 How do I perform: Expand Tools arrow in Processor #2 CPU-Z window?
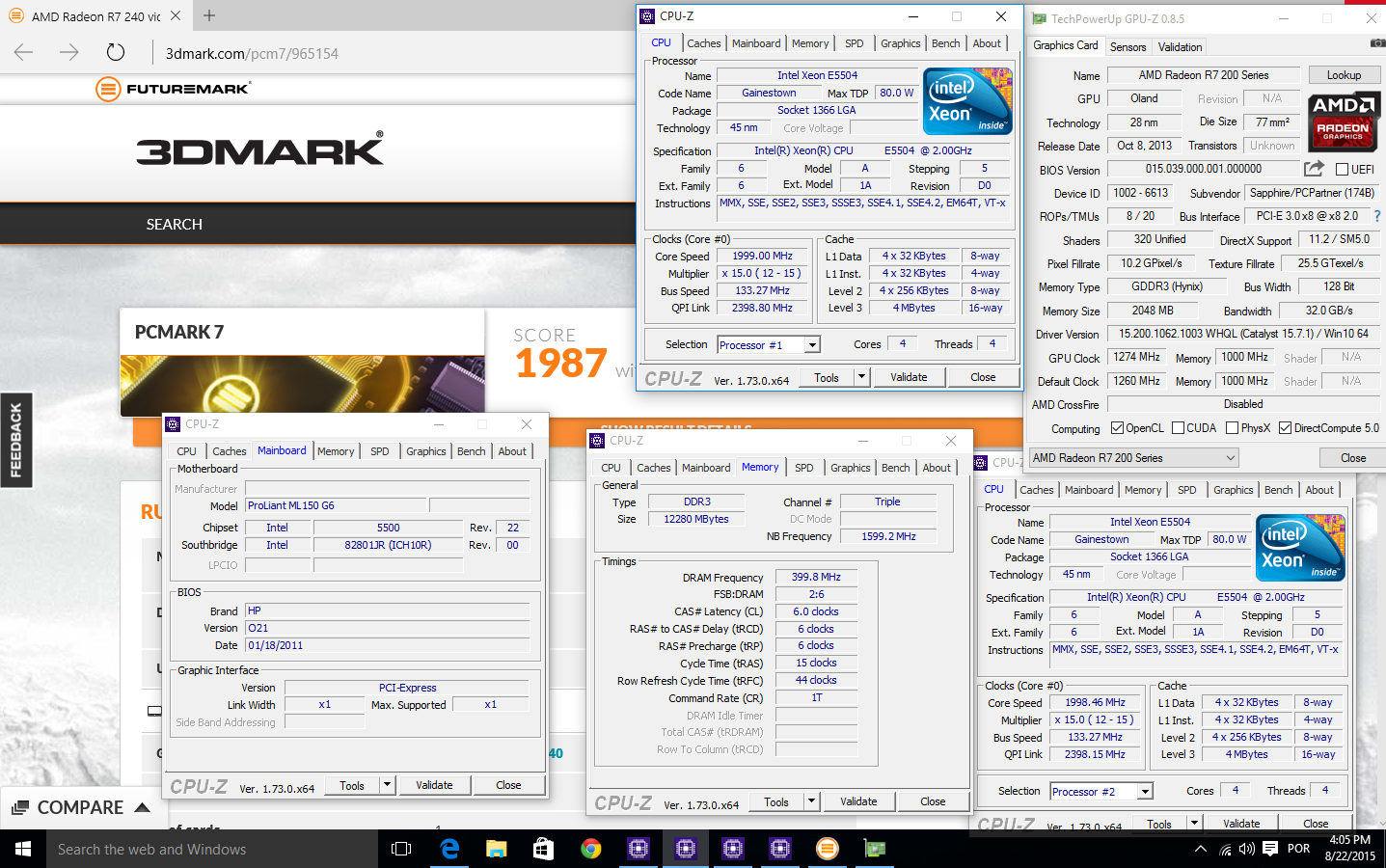tap(1194, 824)
